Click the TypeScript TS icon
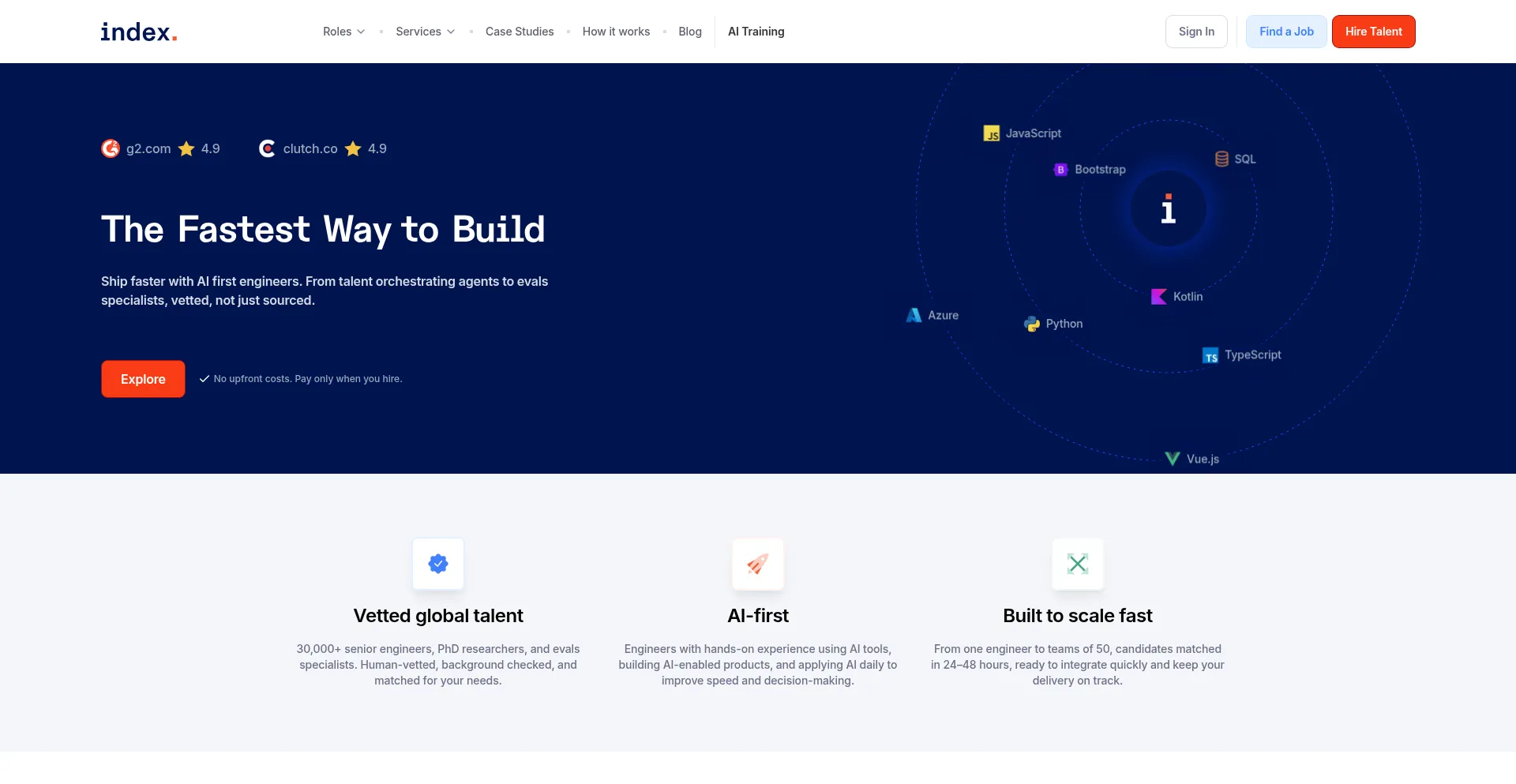 tap(1210, 355)
